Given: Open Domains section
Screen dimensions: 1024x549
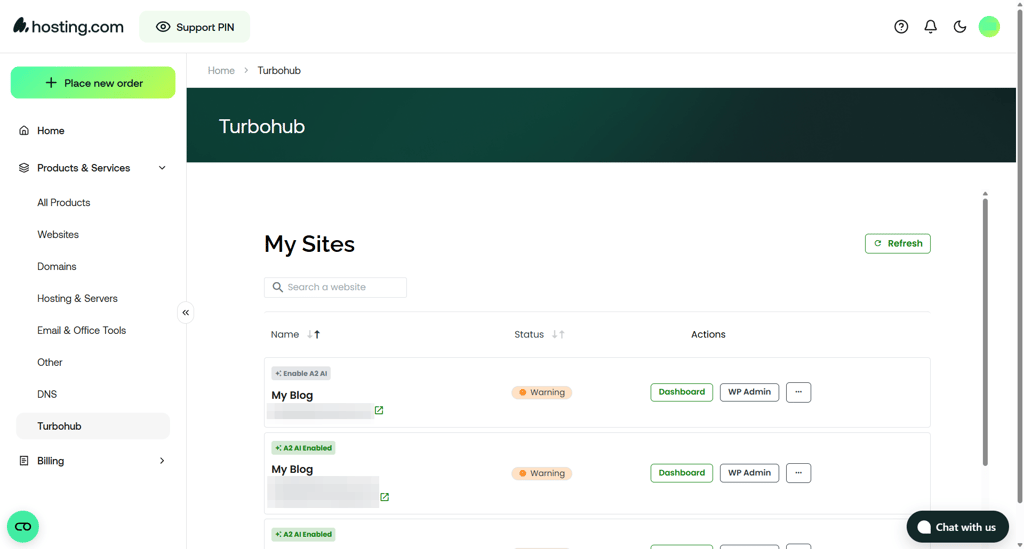Looking at the screenshot, I should pos(57,266).
